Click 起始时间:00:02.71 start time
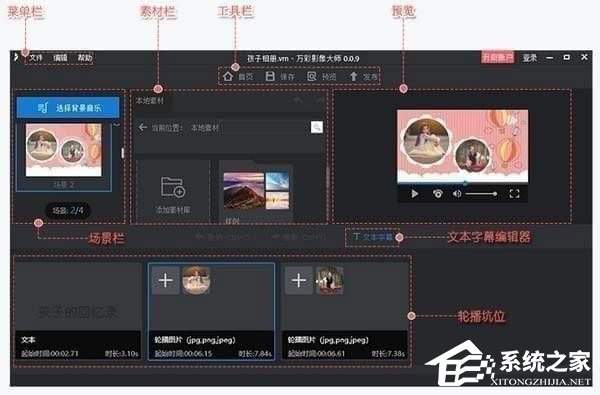Screen dimensions: 600x395 [x=49, y=353]
